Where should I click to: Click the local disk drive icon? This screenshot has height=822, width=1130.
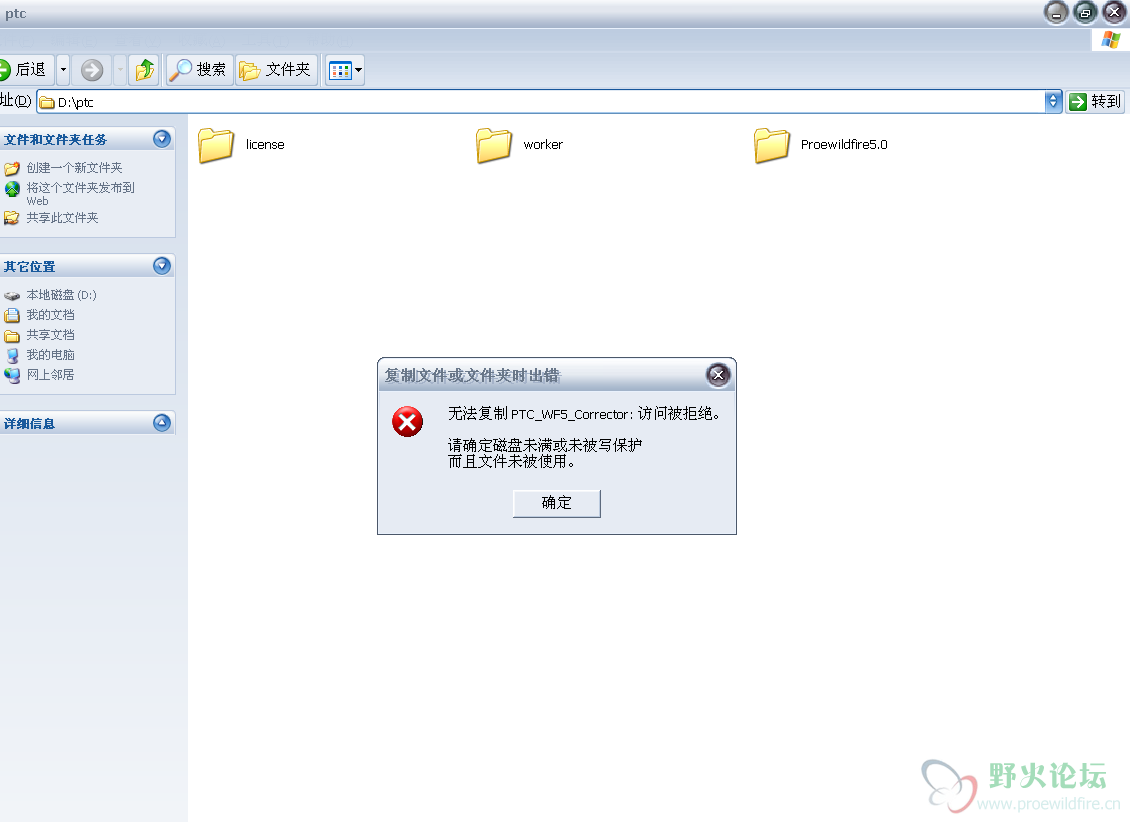point(12,295)
